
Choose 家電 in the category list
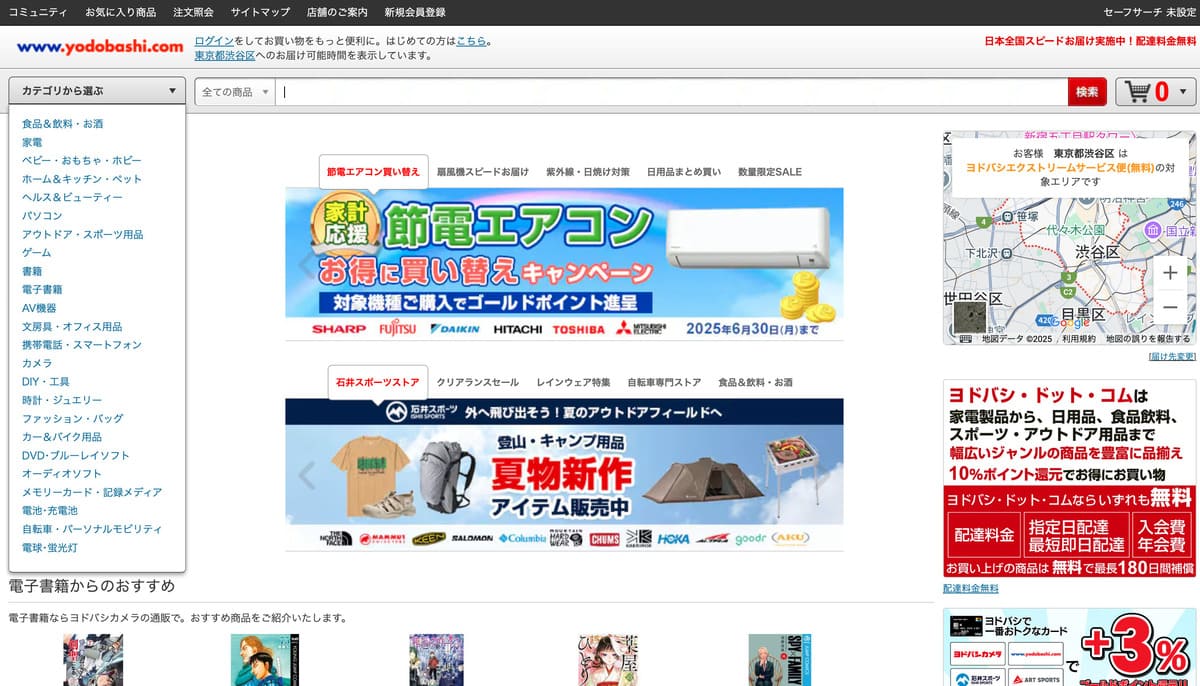point(32,142)
